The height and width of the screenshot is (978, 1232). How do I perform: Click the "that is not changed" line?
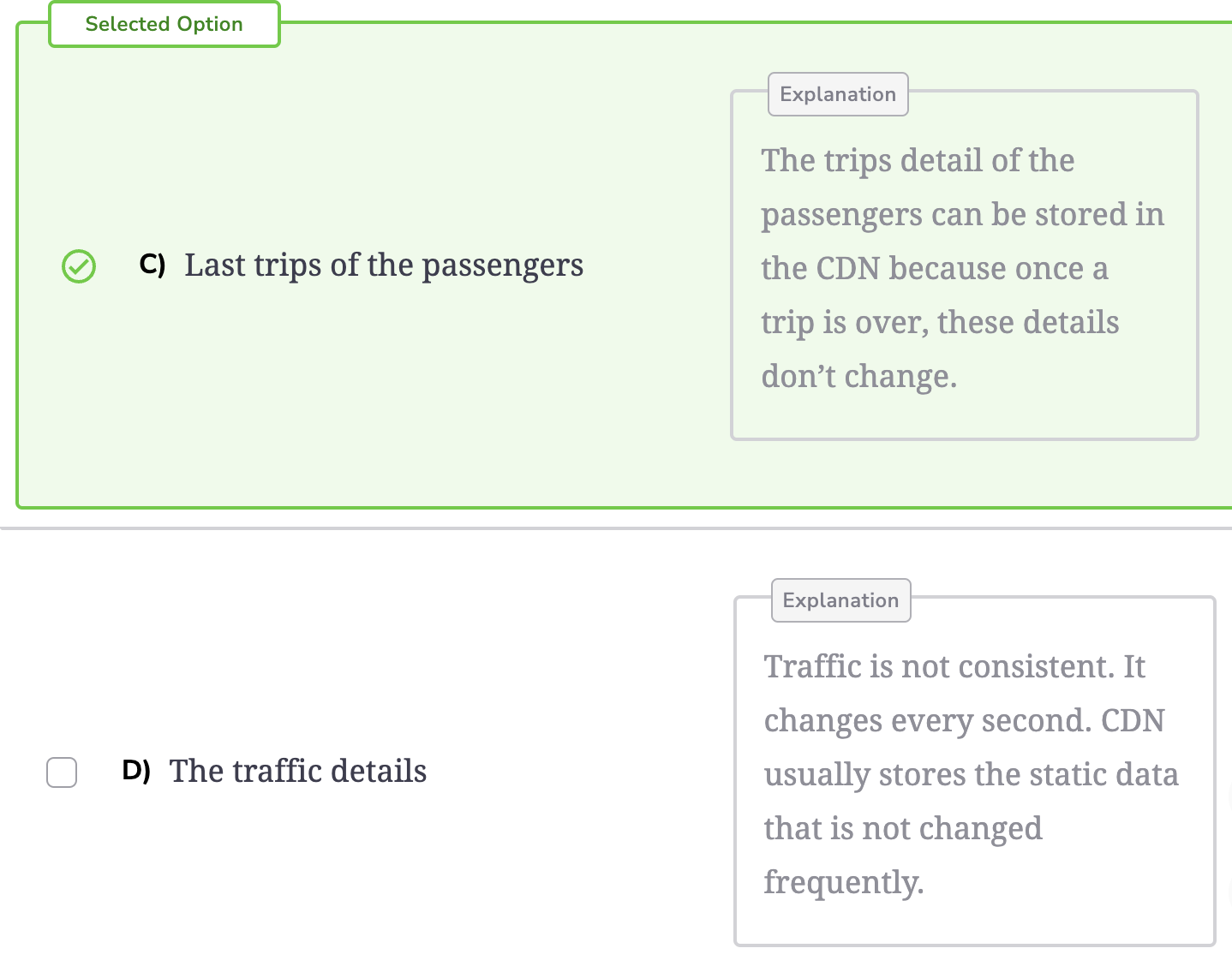click(x=903, y=829)
